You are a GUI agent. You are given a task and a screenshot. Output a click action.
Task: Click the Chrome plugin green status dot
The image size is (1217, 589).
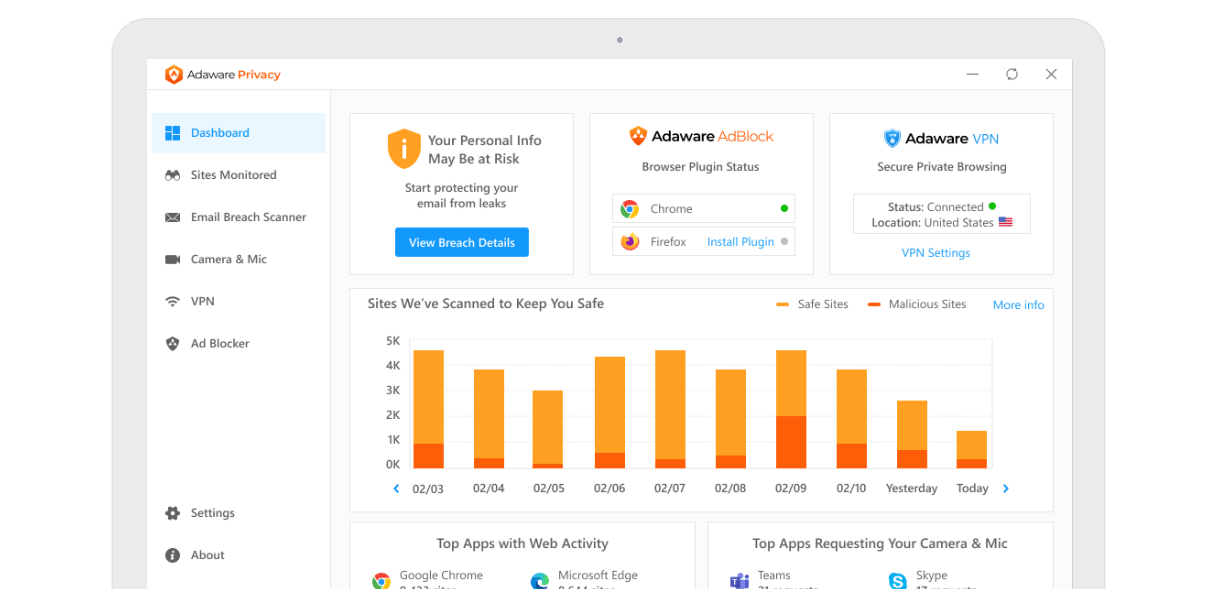784,209
